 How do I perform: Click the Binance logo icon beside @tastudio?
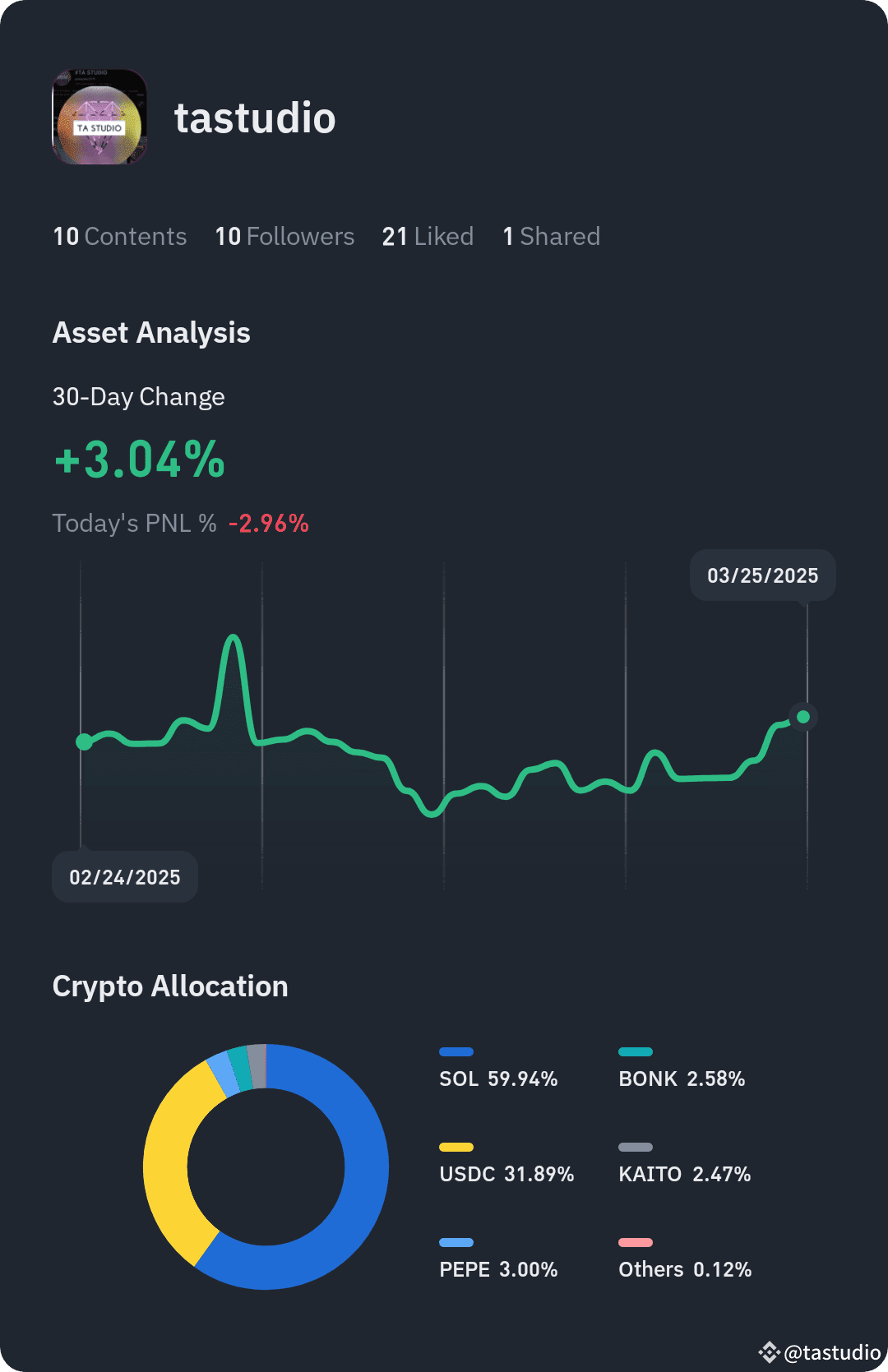(x=769, y=1352)
